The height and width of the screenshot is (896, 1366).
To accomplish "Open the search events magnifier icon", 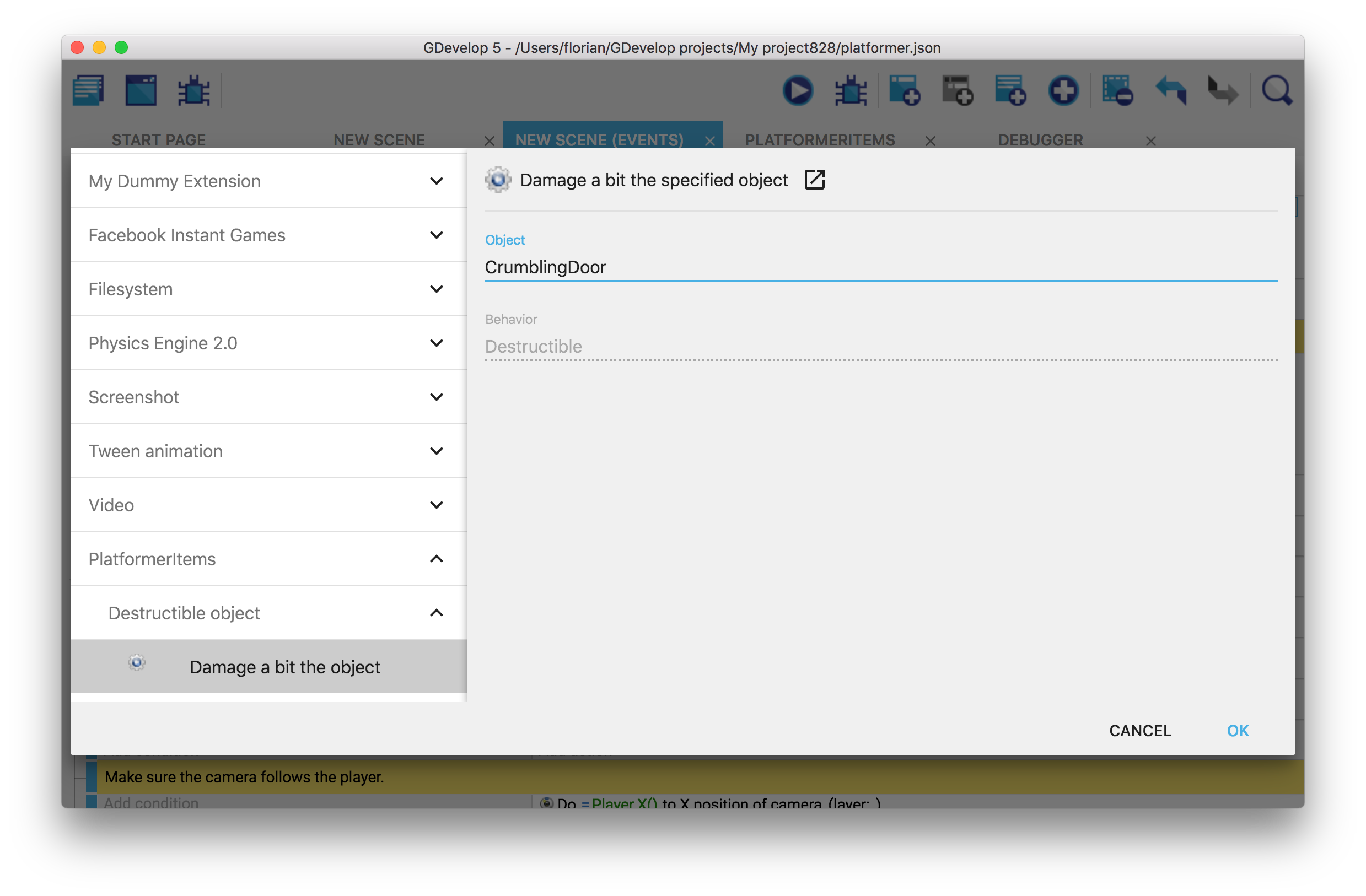I will pyautogui.click(x=1276, y=90).
